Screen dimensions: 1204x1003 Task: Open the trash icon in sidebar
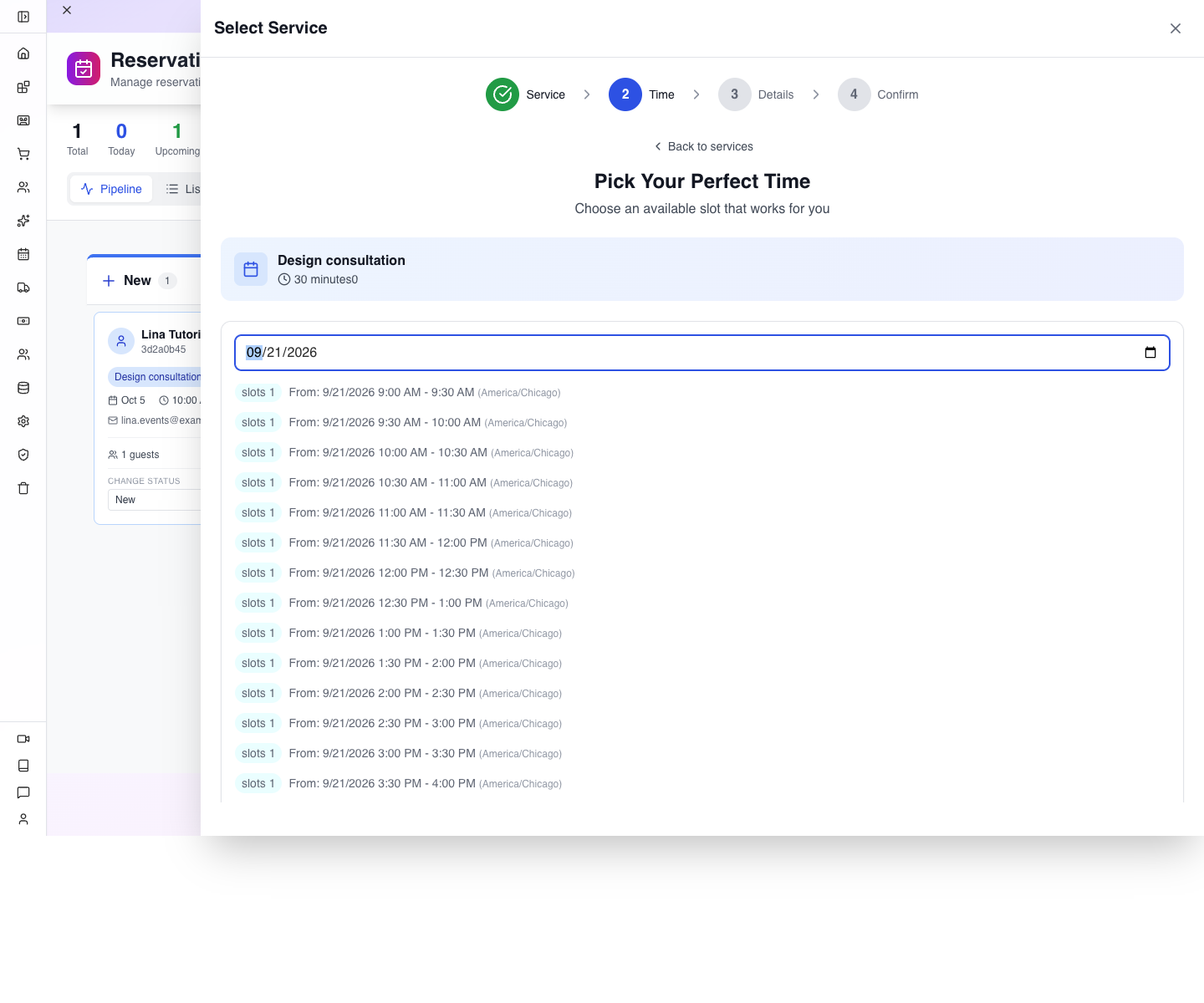[23, 488]
